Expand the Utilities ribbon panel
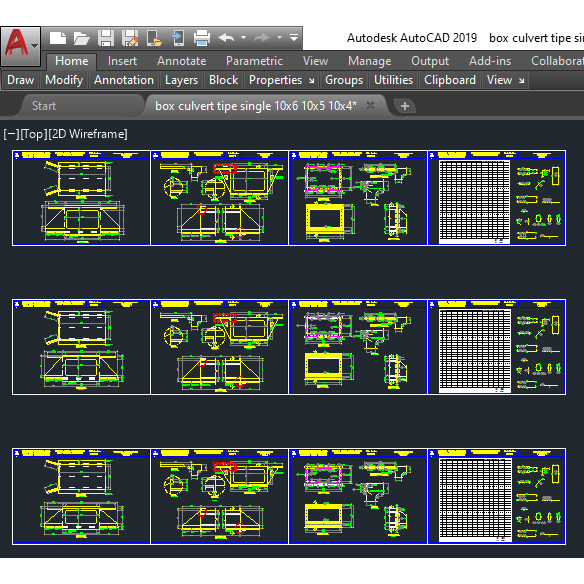Image resolution: width=584 pixels, height=584 pixels. pyautogui.click(x=393, y=80)
